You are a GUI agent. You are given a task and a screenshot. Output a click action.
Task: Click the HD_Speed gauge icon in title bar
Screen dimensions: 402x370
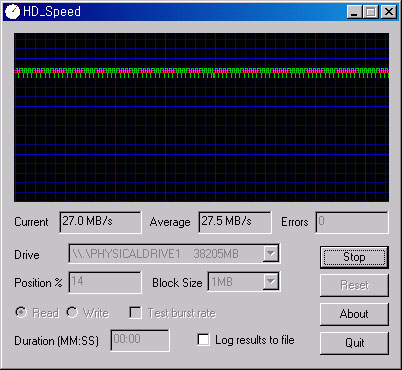13,12
